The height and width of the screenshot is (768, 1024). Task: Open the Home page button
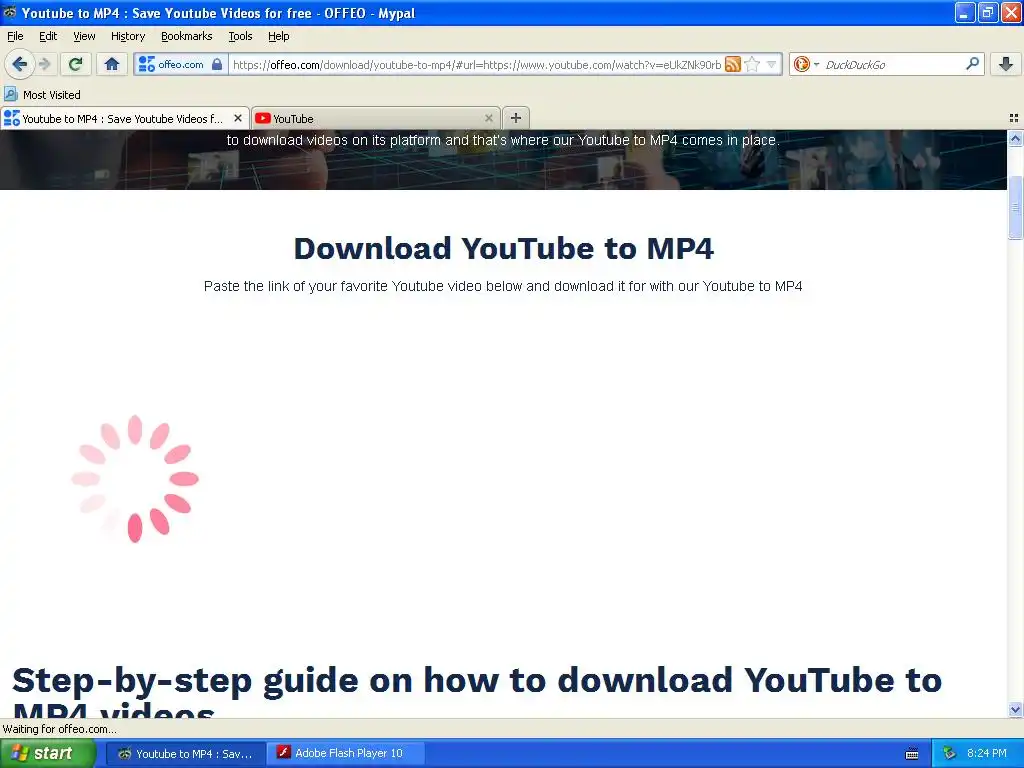(x=112, y=64)
